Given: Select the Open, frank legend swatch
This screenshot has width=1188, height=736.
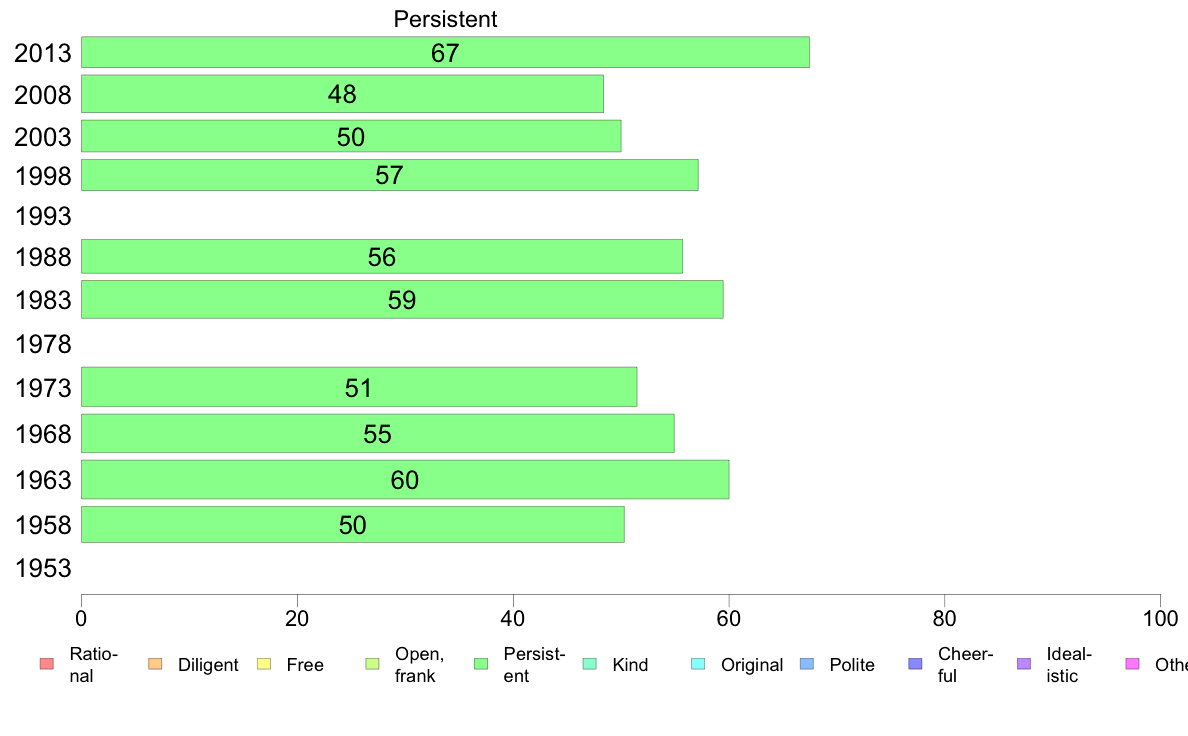Looking at the screenshot, I should 373,664.
